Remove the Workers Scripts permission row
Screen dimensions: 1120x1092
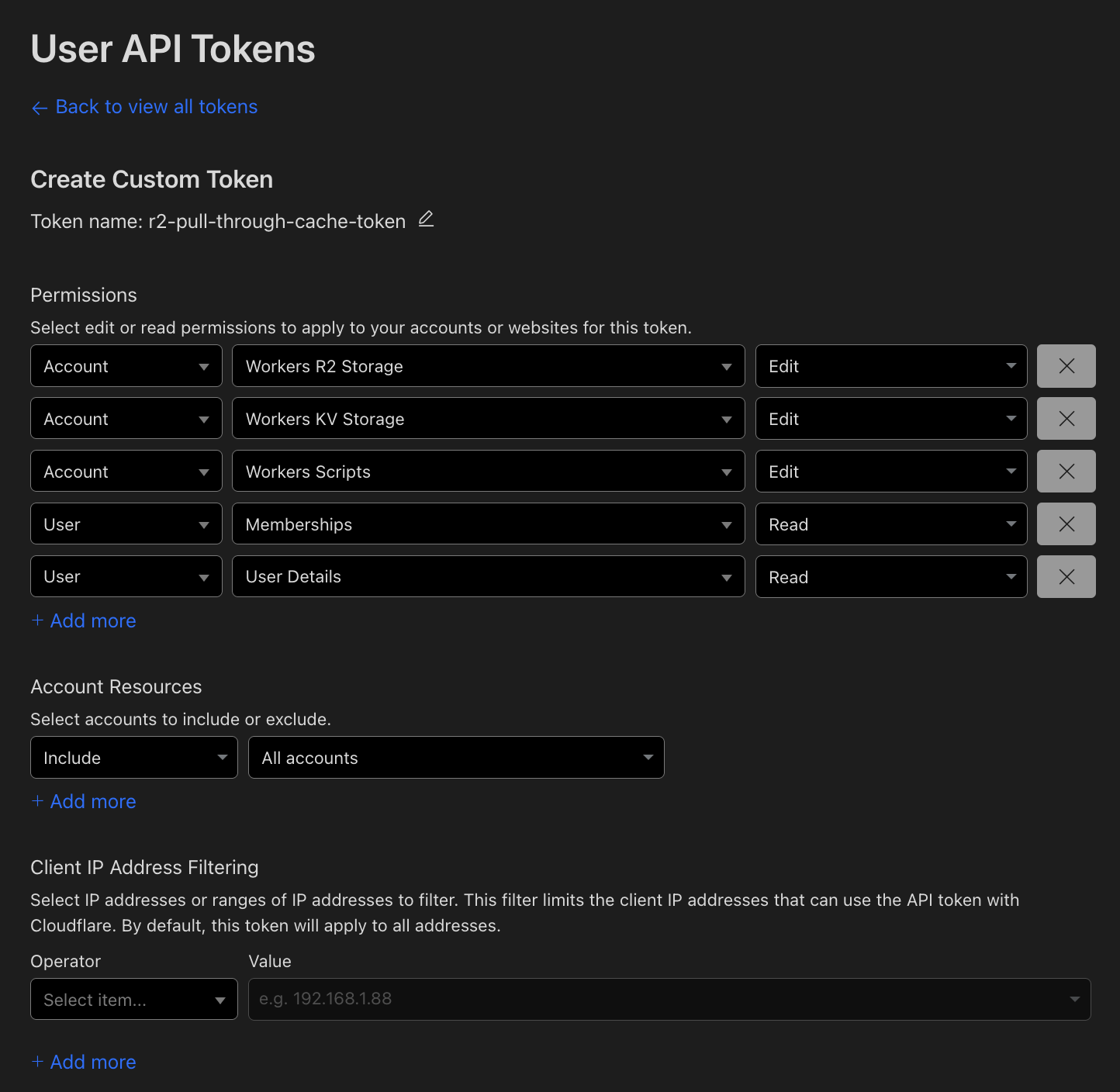click(1066, 472)
